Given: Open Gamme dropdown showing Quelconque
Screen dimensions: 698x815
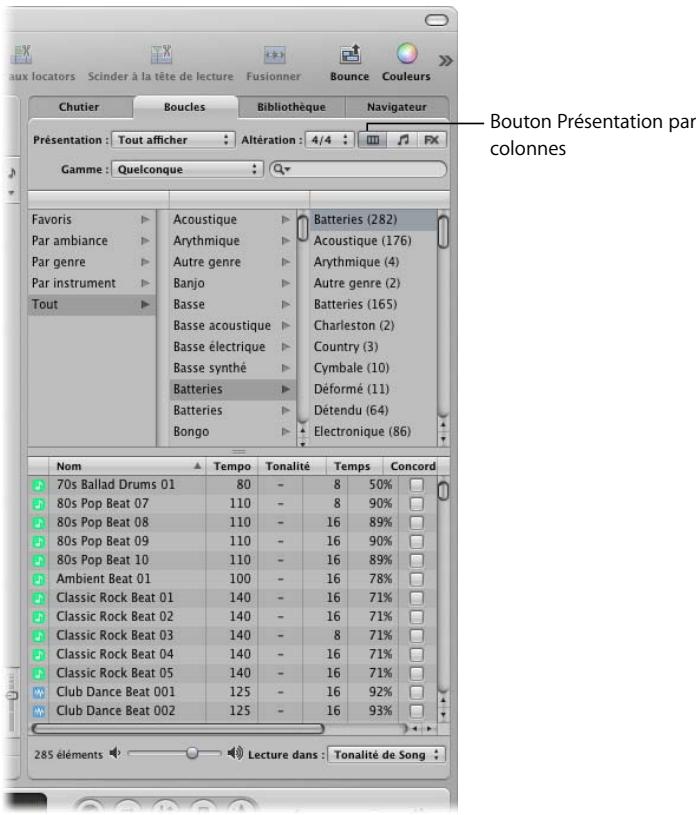Looking at the screenshot, I should tap(188, 169).
